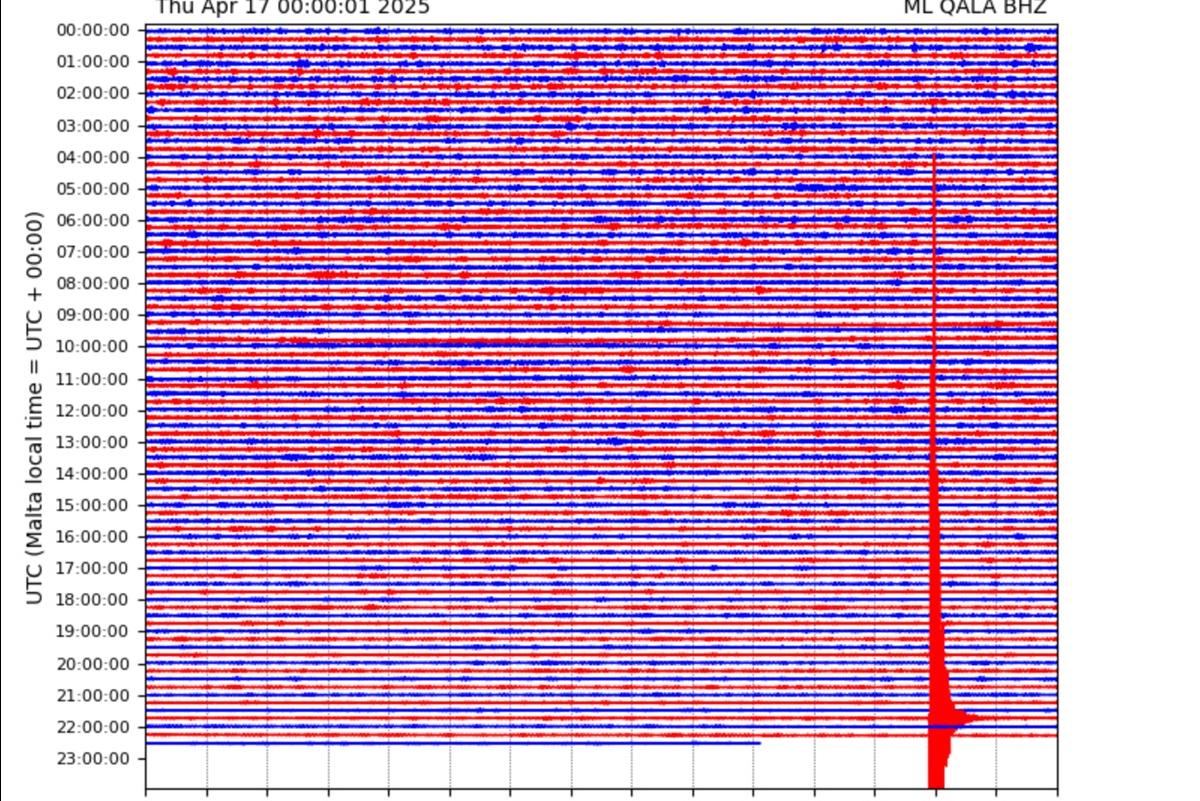Screen dimensions: 1200x801
Task: Click the 00:00:00 time axis label
Action: click(93, 30)
